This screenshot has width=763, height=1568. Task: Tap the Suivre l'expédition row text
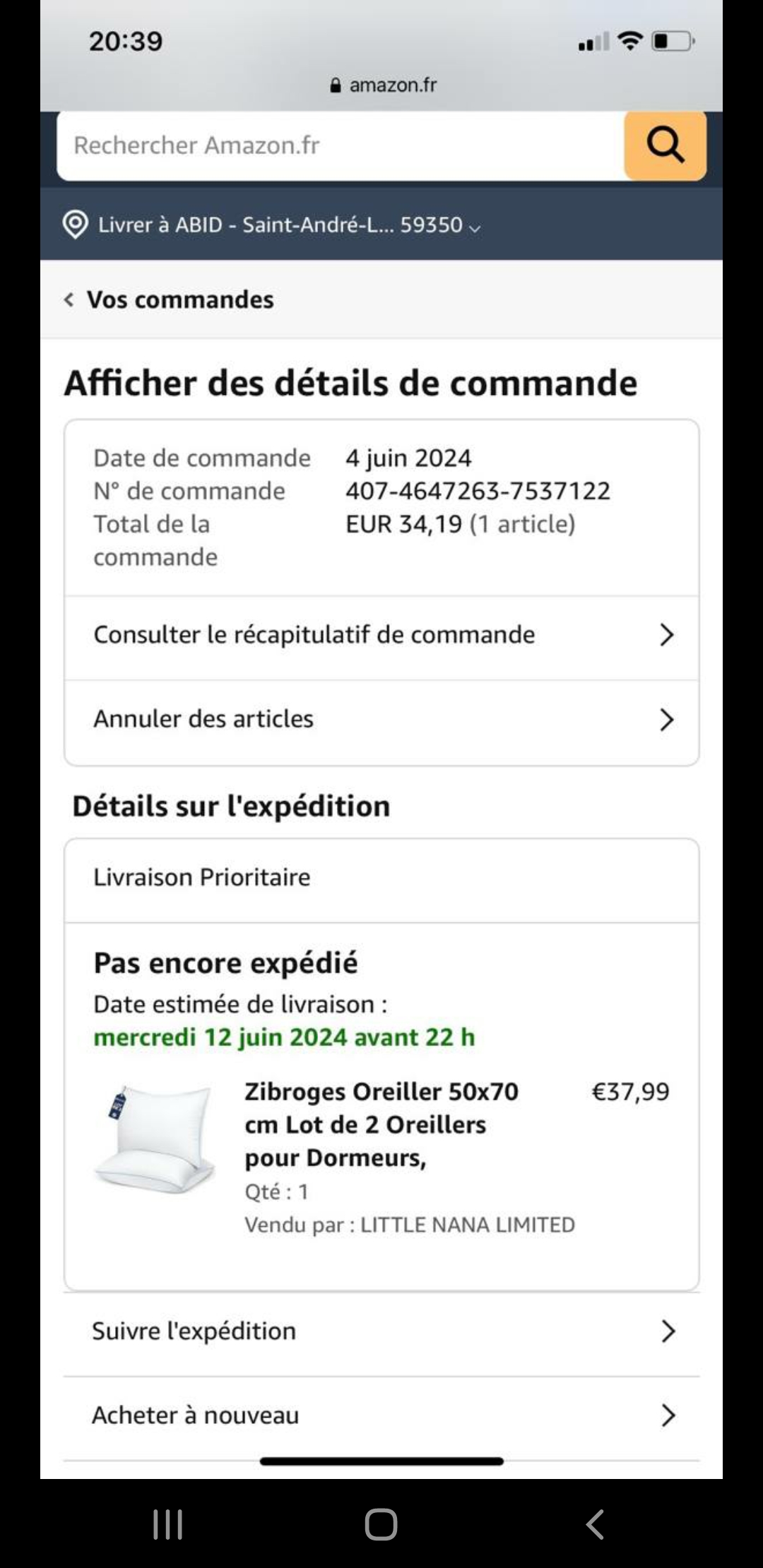tap(194, 1331)
